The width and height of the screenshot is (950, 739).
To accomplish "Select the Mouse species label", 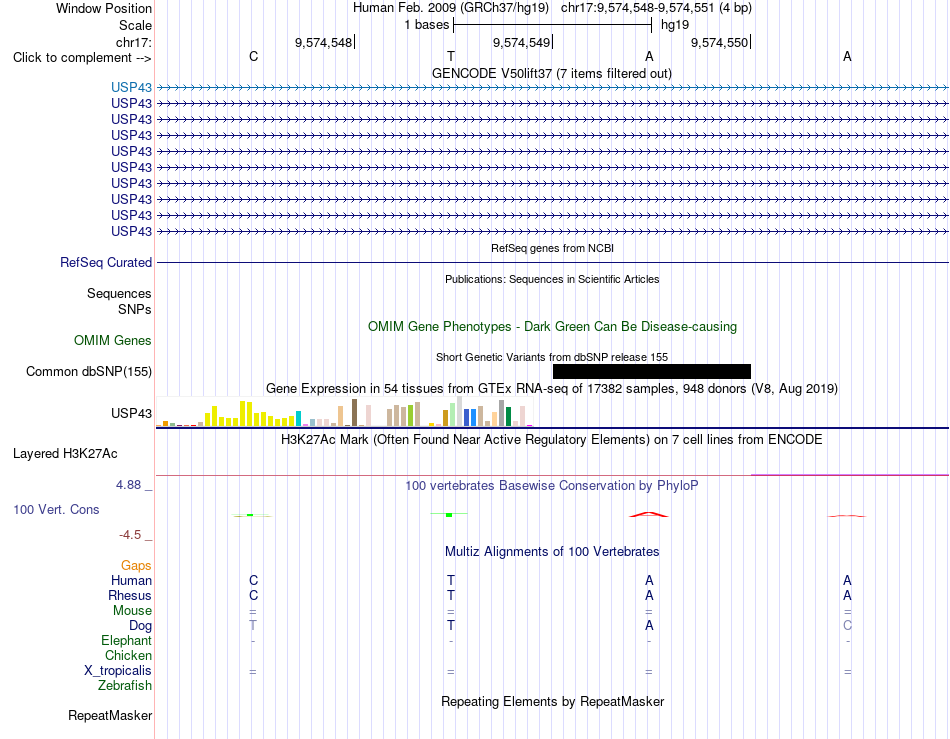I will [132, 611].
